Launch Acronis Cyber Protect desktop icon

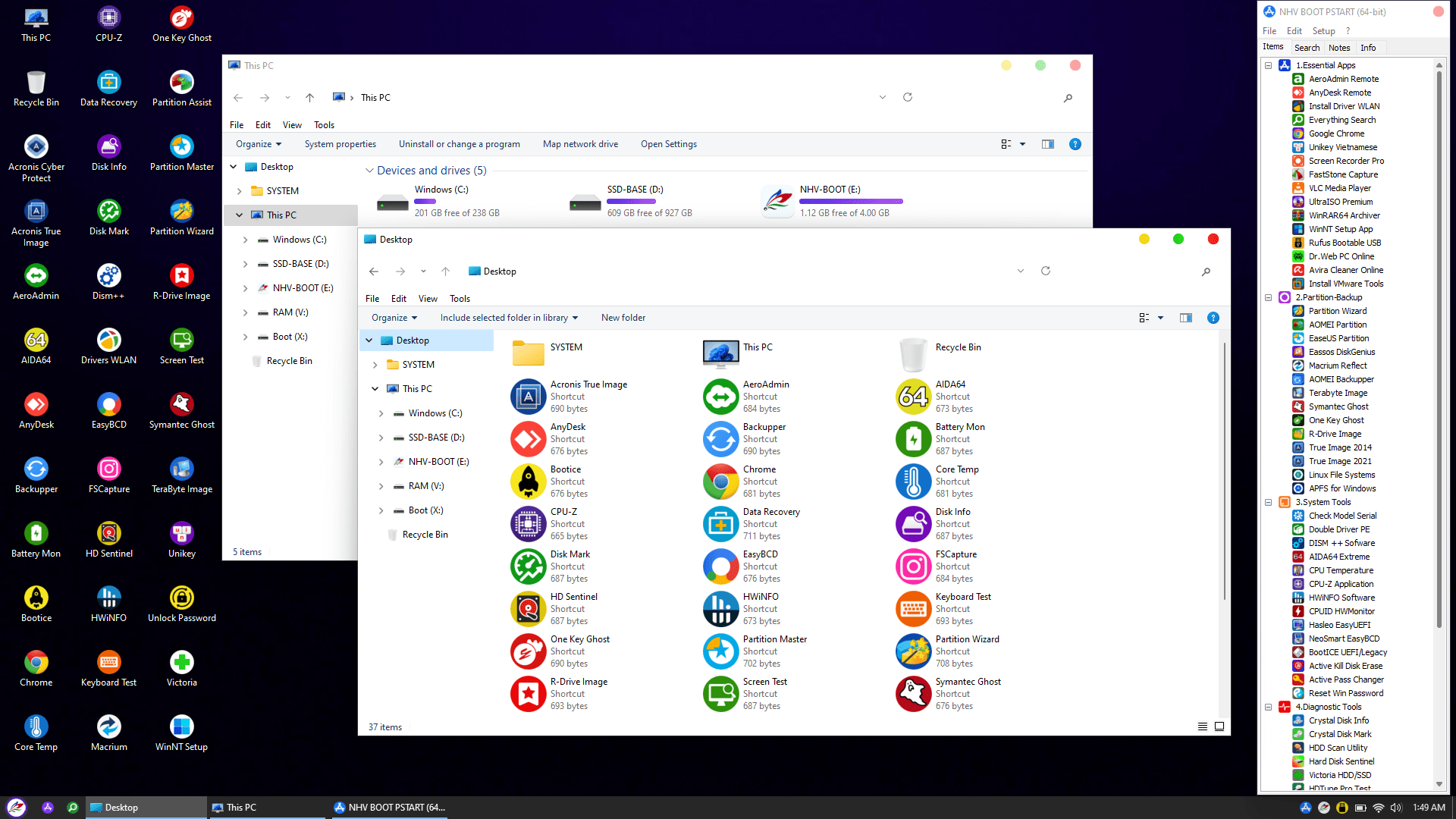tap(36, 158)
